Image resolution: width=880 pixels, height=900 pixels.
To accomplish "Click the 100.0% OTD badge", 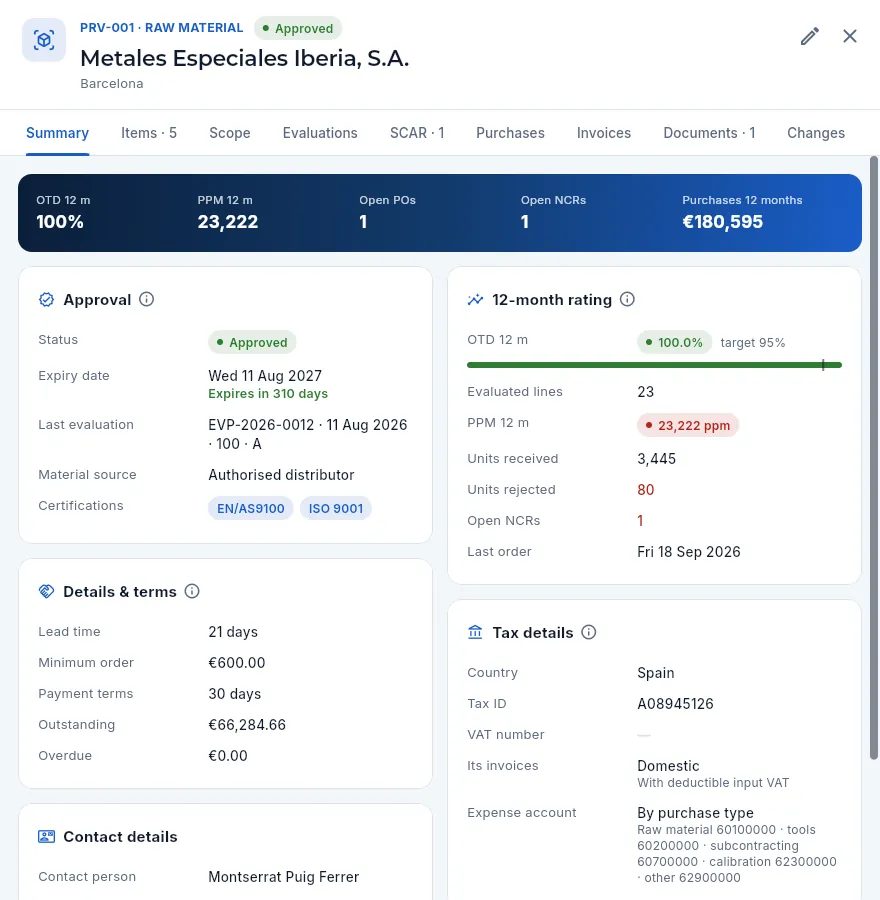I will [x=674, y=343].
